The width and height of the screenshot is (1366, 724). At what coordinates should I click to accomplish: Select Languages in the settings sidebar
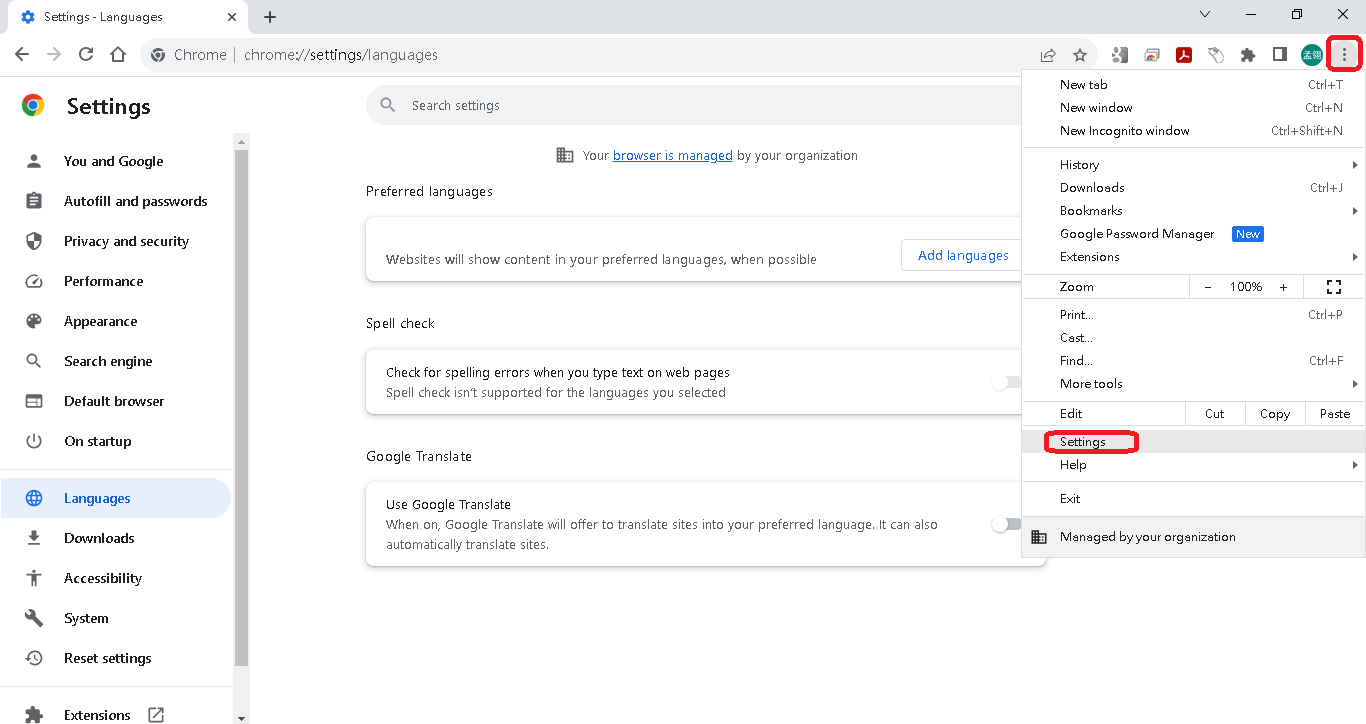pos(117,498)
